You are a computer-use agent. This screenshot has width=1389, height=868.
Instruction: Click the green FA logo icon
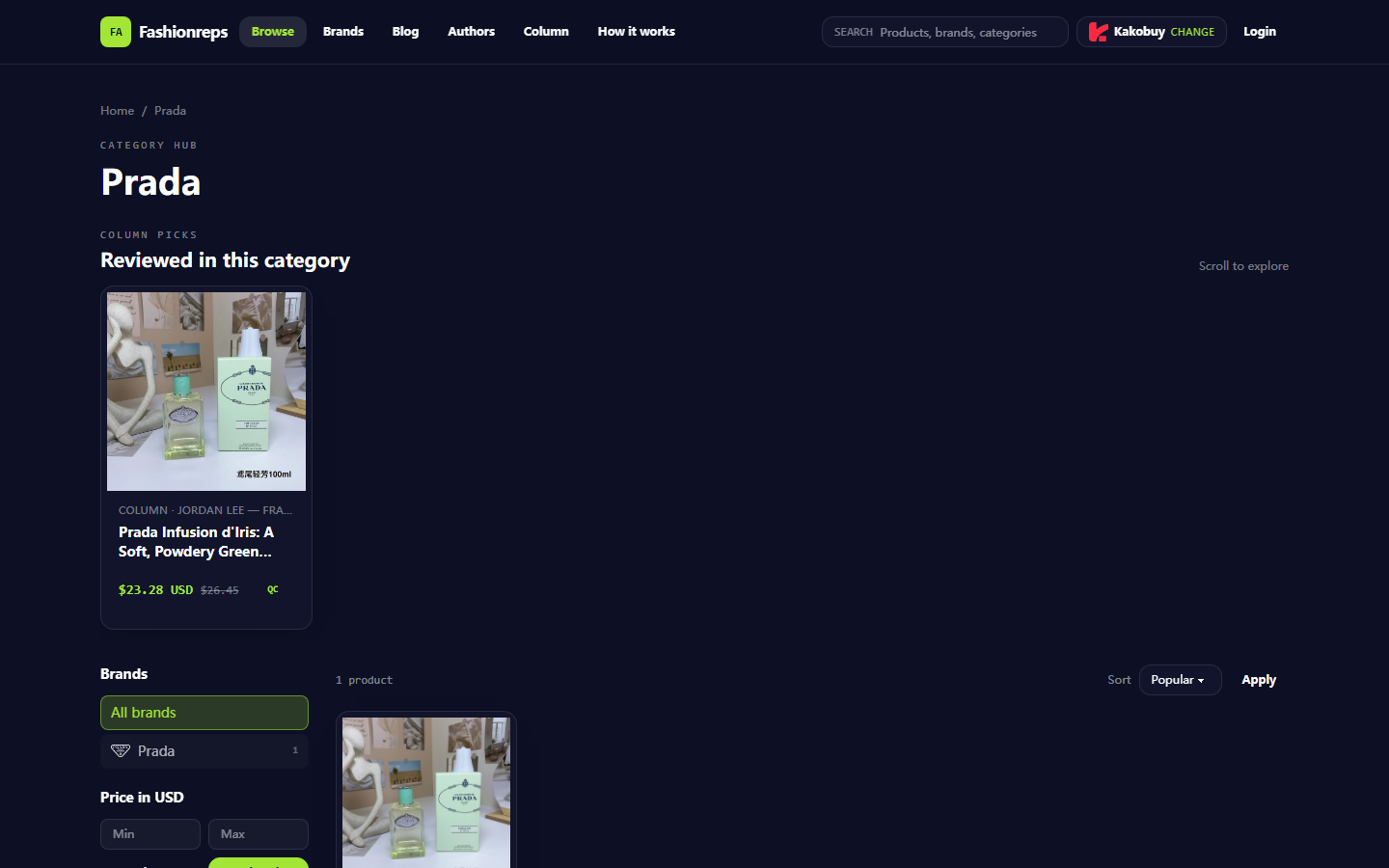pos(116,32)
